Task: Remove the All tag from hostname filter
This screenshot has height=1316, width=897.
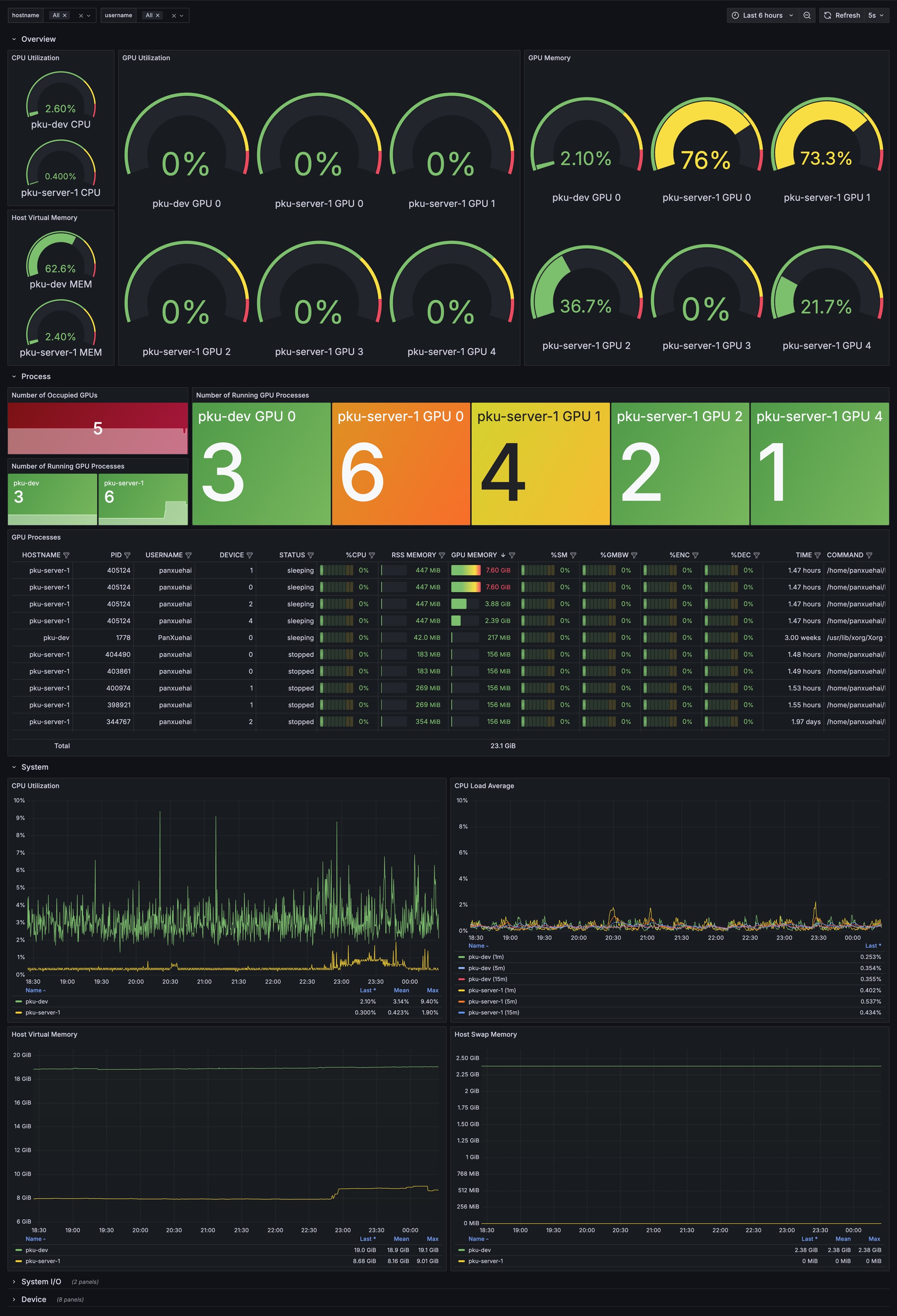Action: click(65, 15)
